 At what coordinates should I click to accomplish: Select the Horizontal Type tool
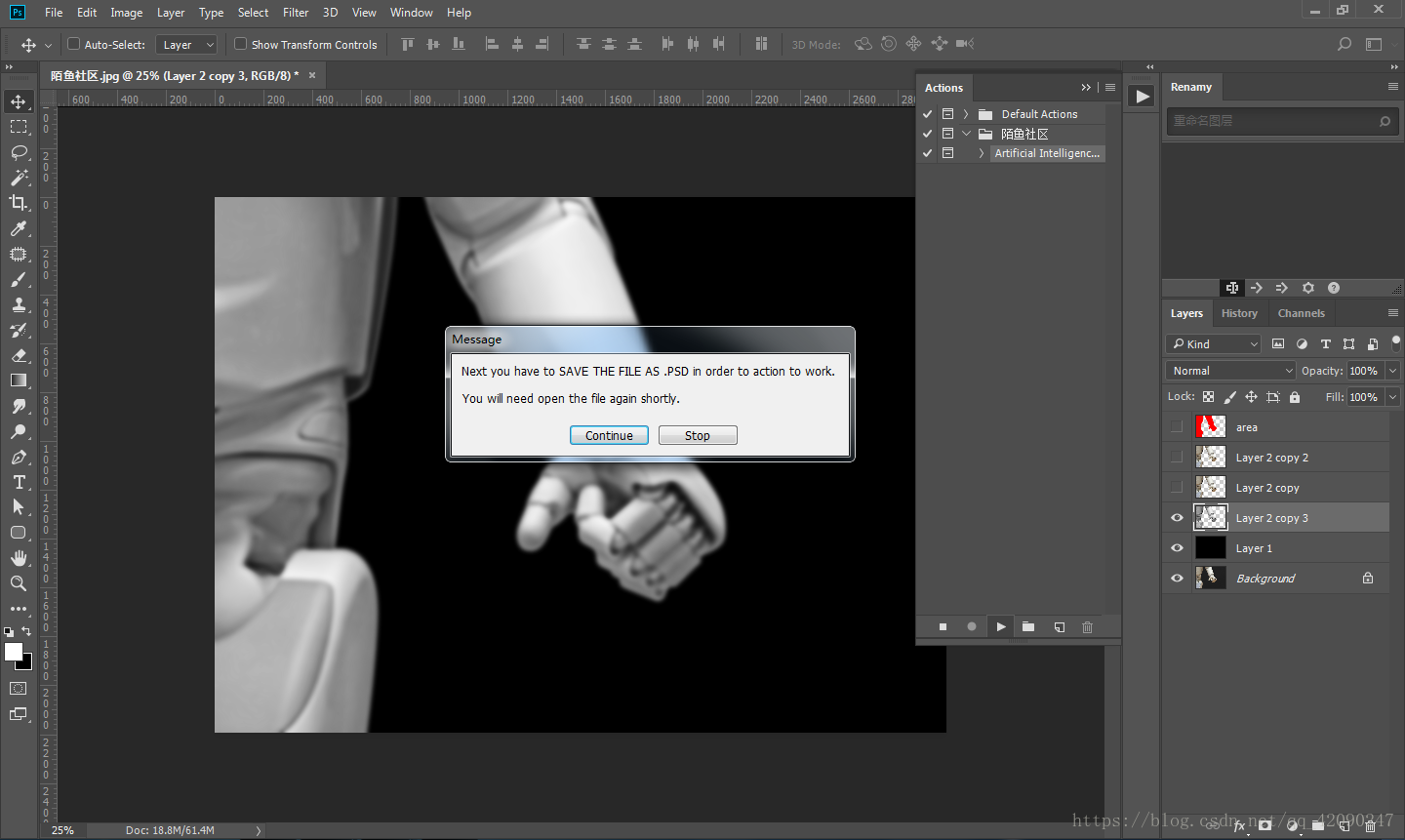pyautogui.click(x=19, y=482)
